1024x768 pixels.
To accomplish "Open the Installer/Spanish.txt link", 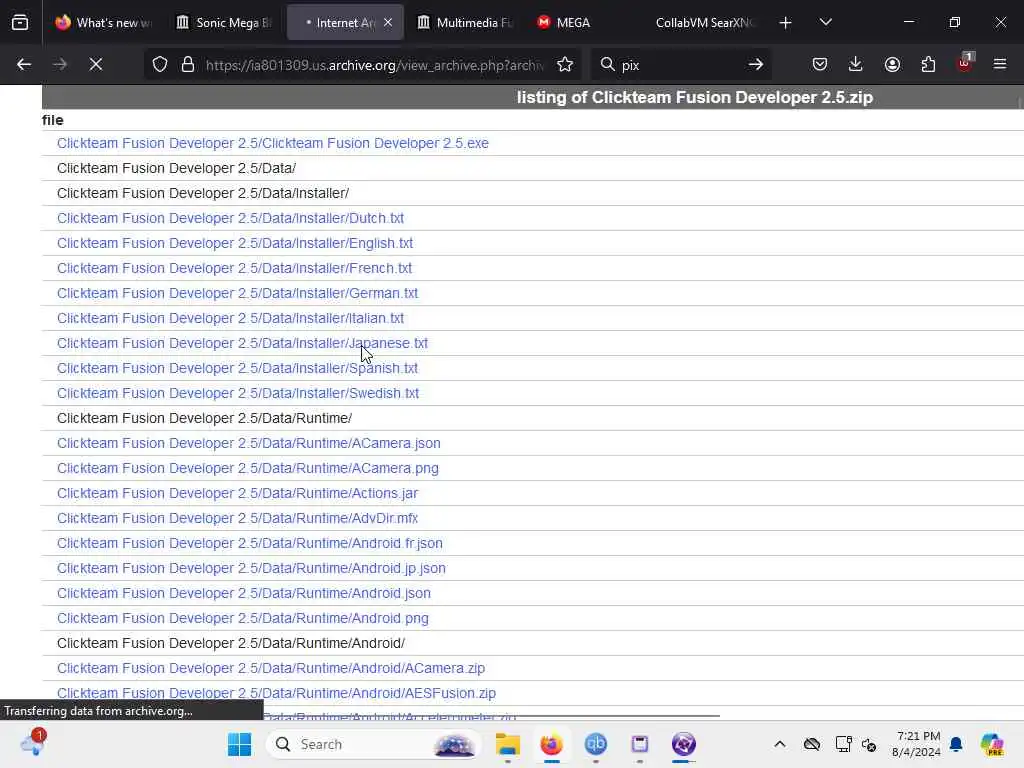I will pyautogui.click(x=237, y=368).
